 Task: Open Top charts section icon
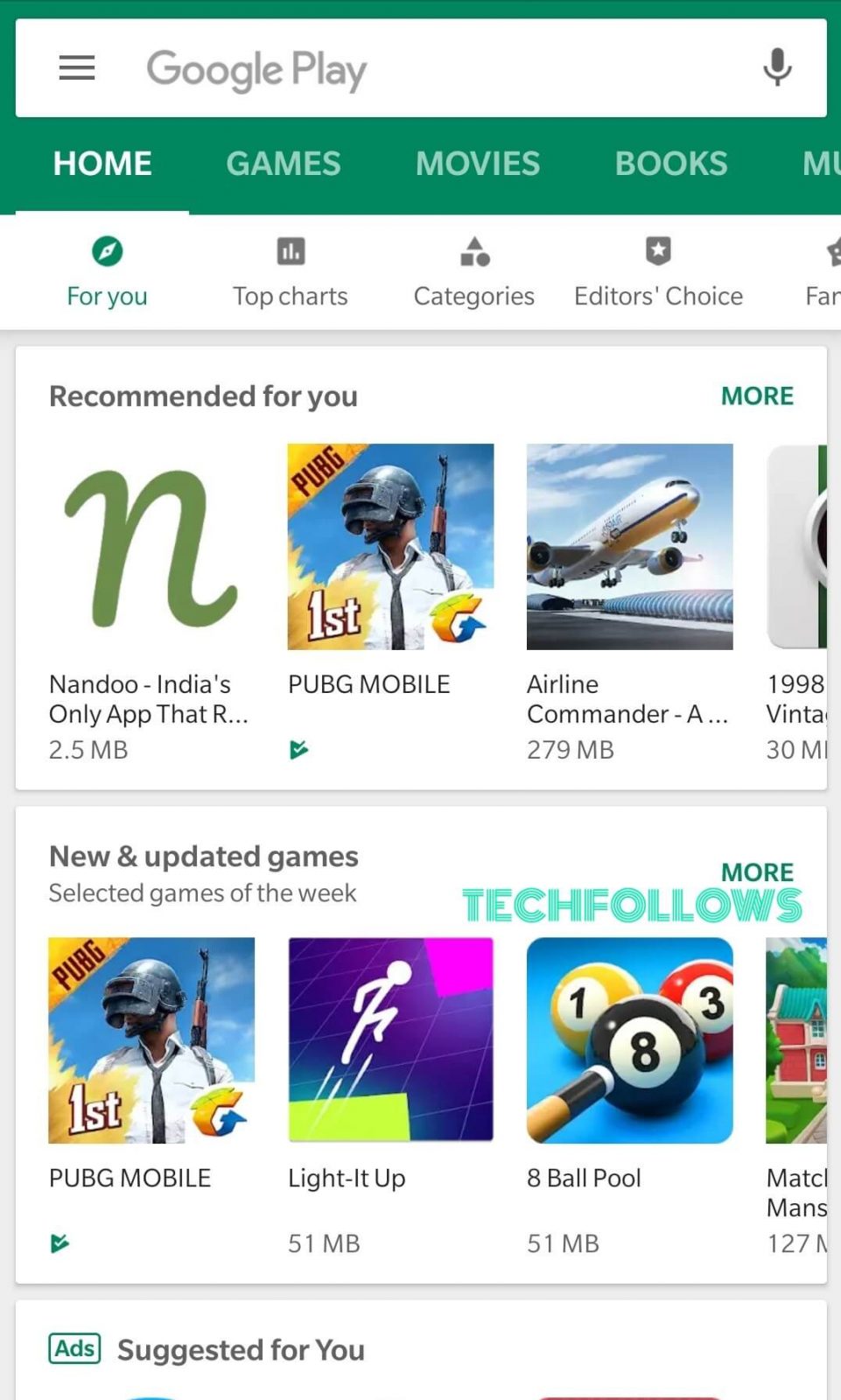(291, 252)
